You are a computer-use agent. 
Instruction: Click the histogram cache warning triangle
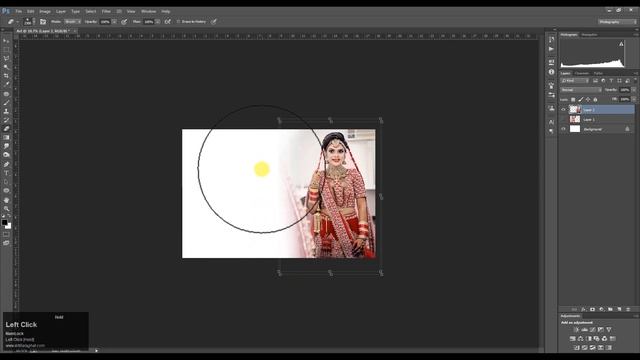click(621, 44)
